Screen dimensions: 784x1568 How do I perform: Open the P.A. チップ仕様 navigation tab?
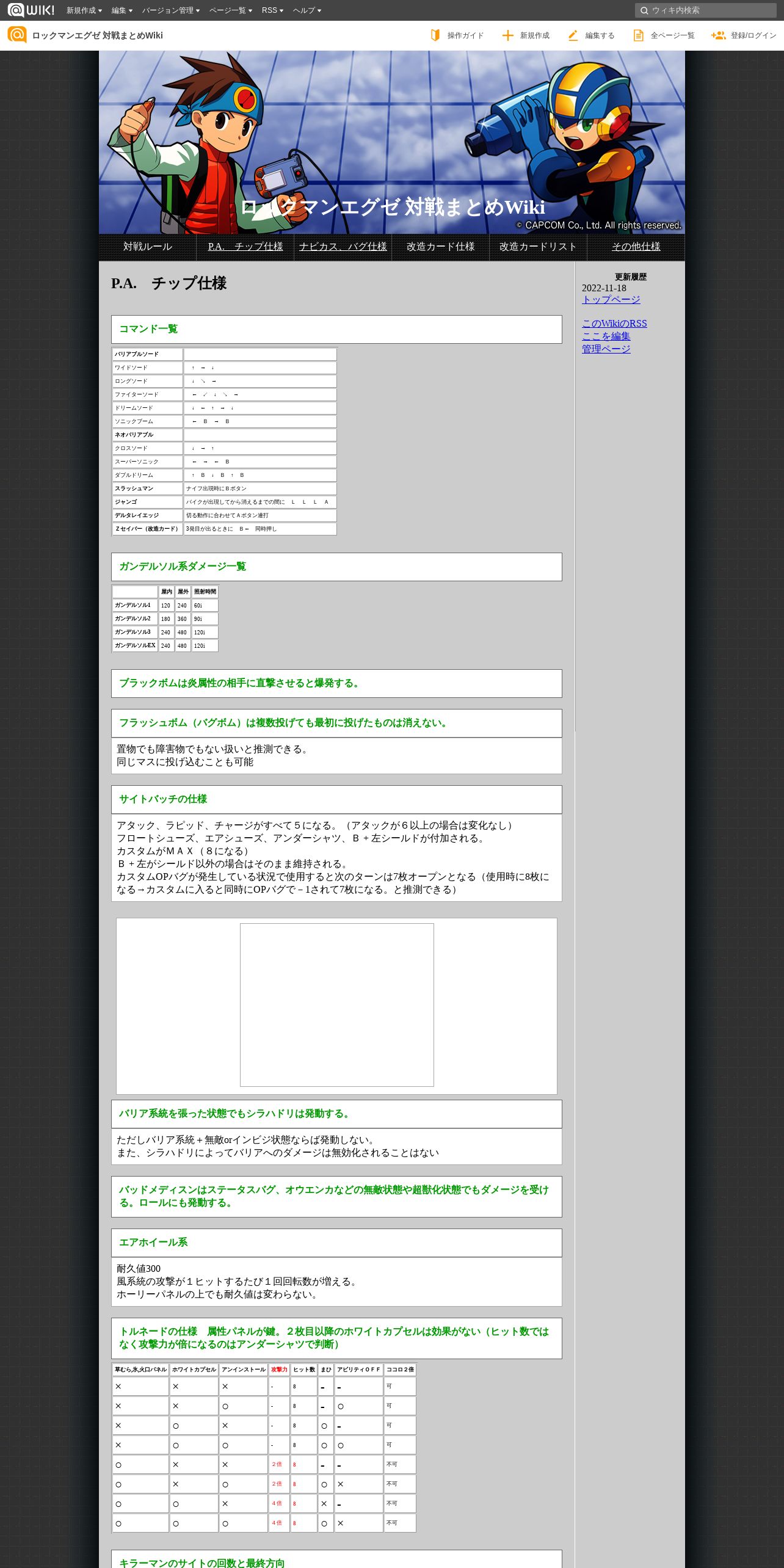click(x=245, y=247)
